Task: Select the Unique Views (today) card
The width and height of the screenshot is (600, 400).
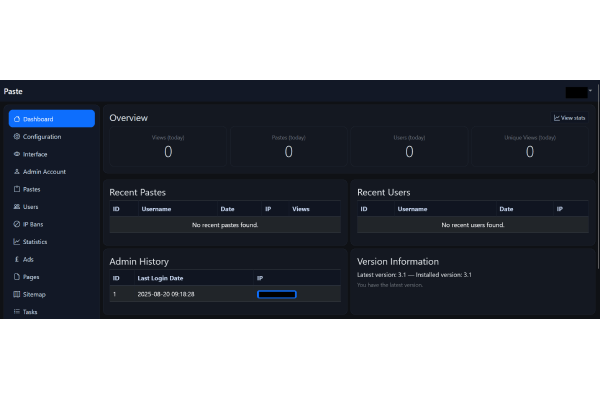Action: 529,147
